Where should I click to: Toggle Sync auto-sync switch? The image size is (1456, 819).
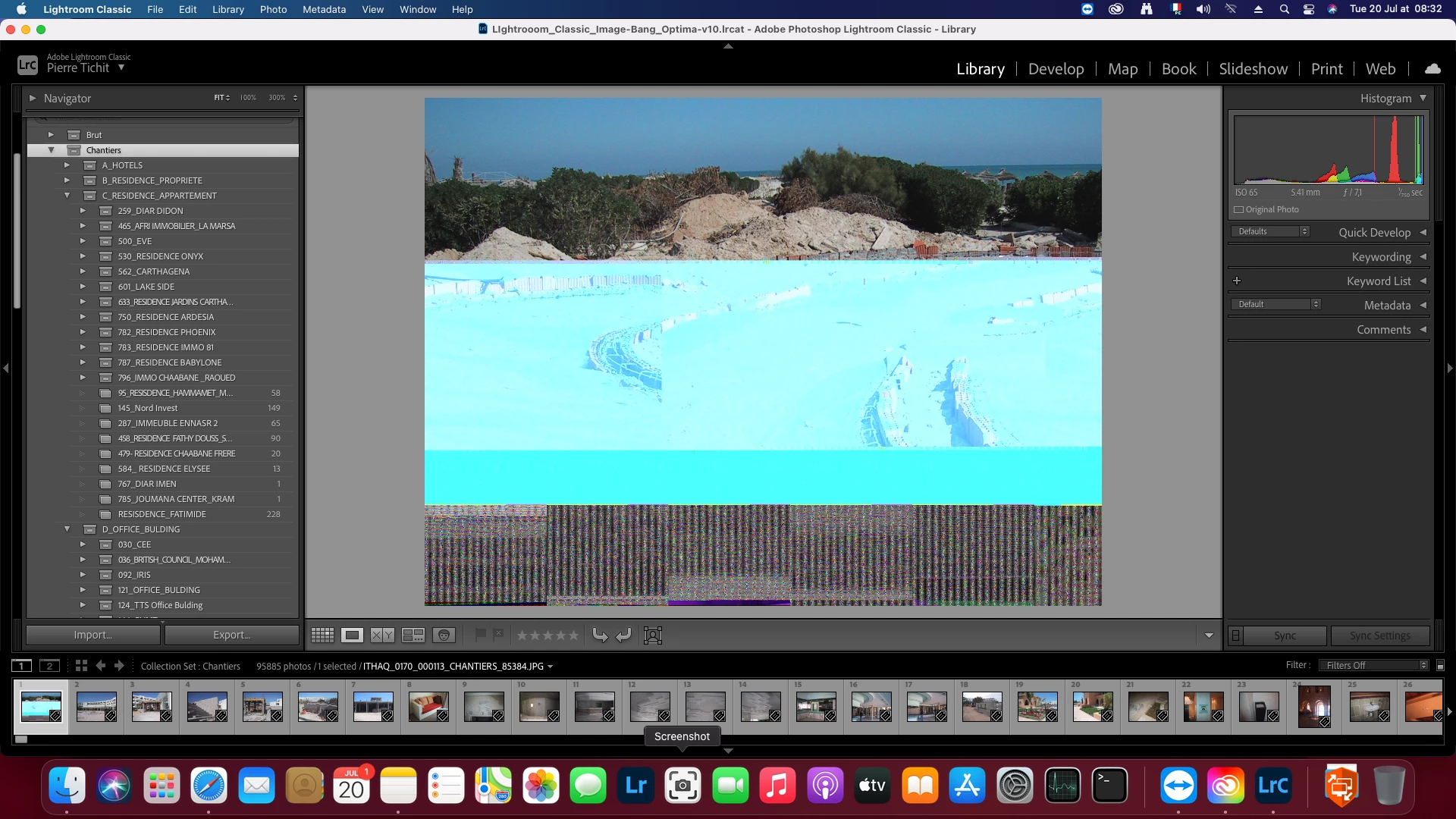pos(1235,635)
